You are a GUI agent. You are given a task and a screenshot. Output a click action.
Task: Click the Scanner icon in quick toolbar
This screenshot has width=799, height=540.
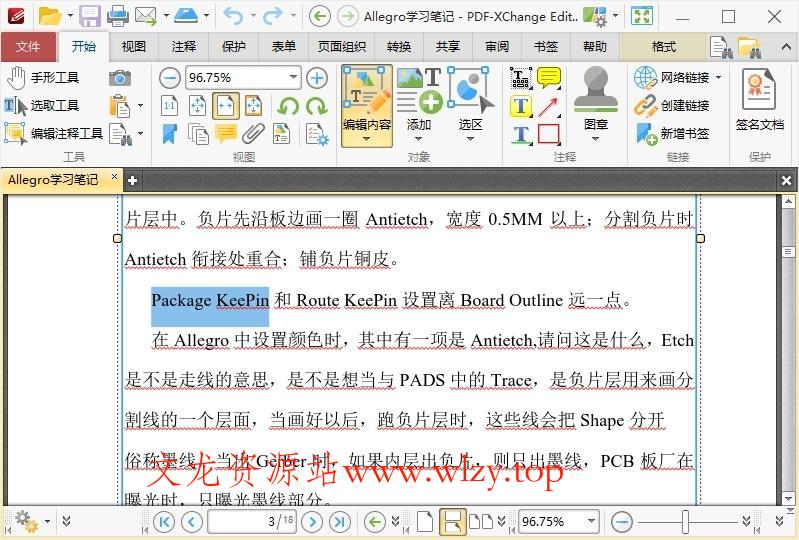[186, 16]
